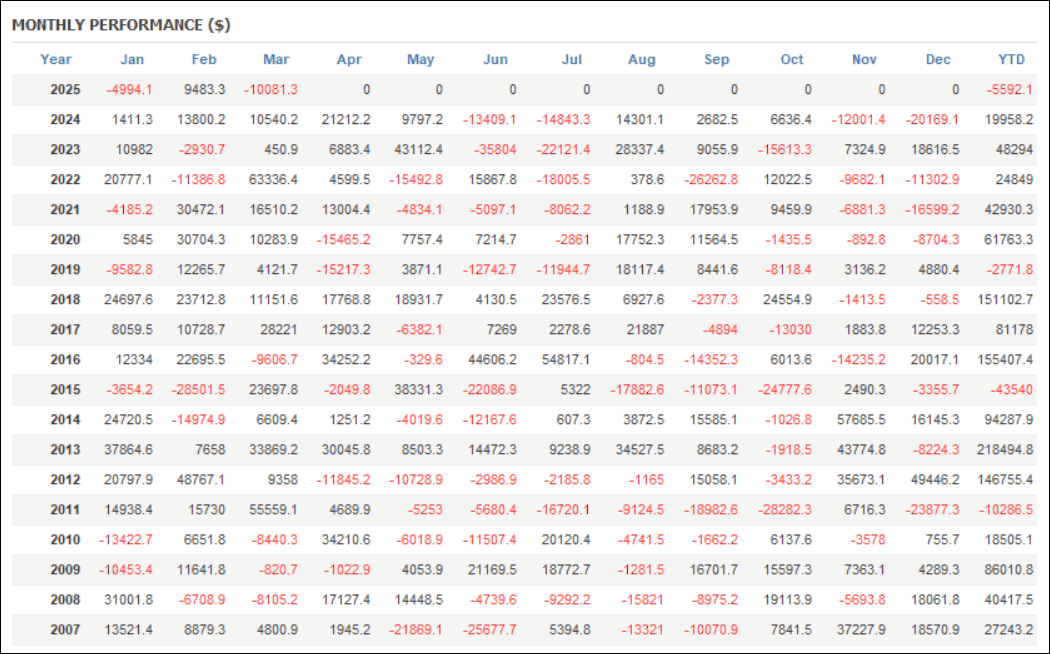Click 2007 Nov value 37227.9
This screenshot has width=1050, height=654.
tap(861, 630)
